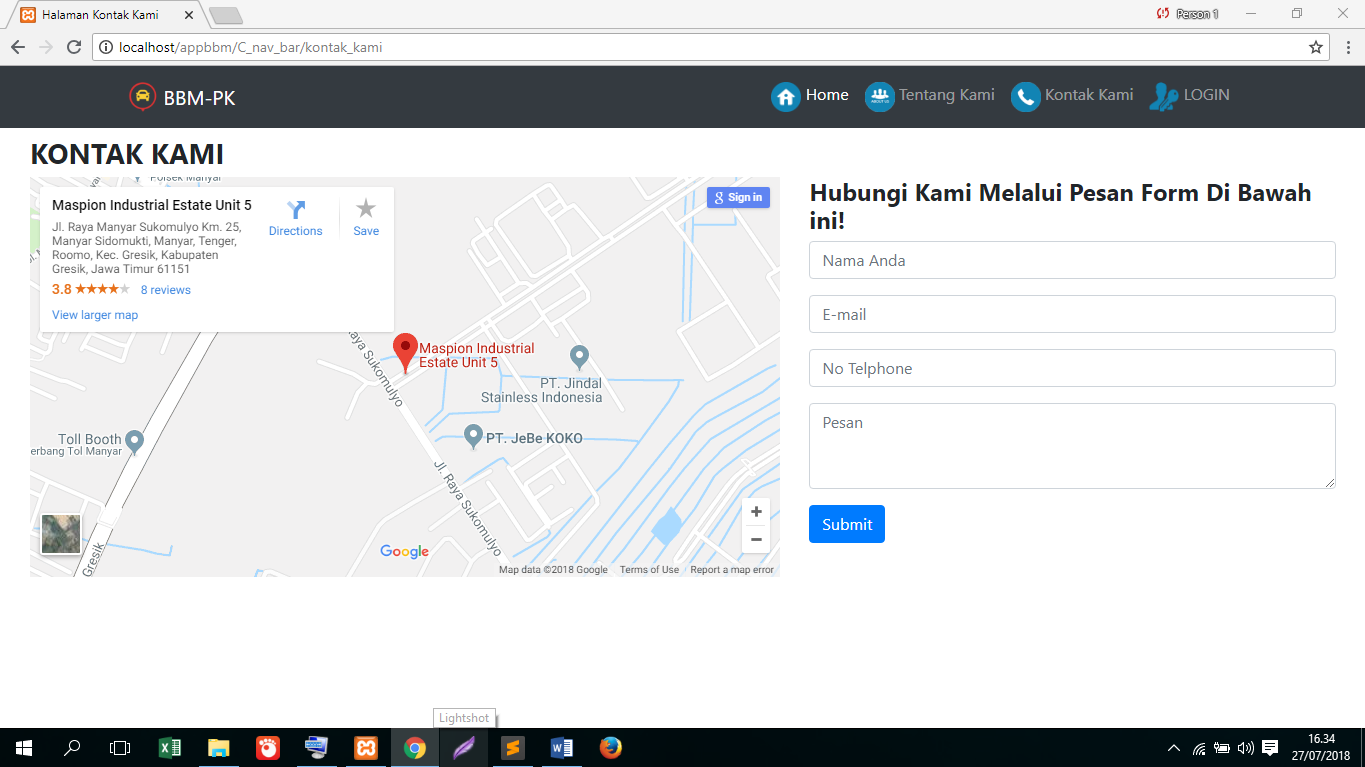
Task: Click the red Maspion Industrial Estate map pin
Action: pyautogui.click(x=405, y=353)
